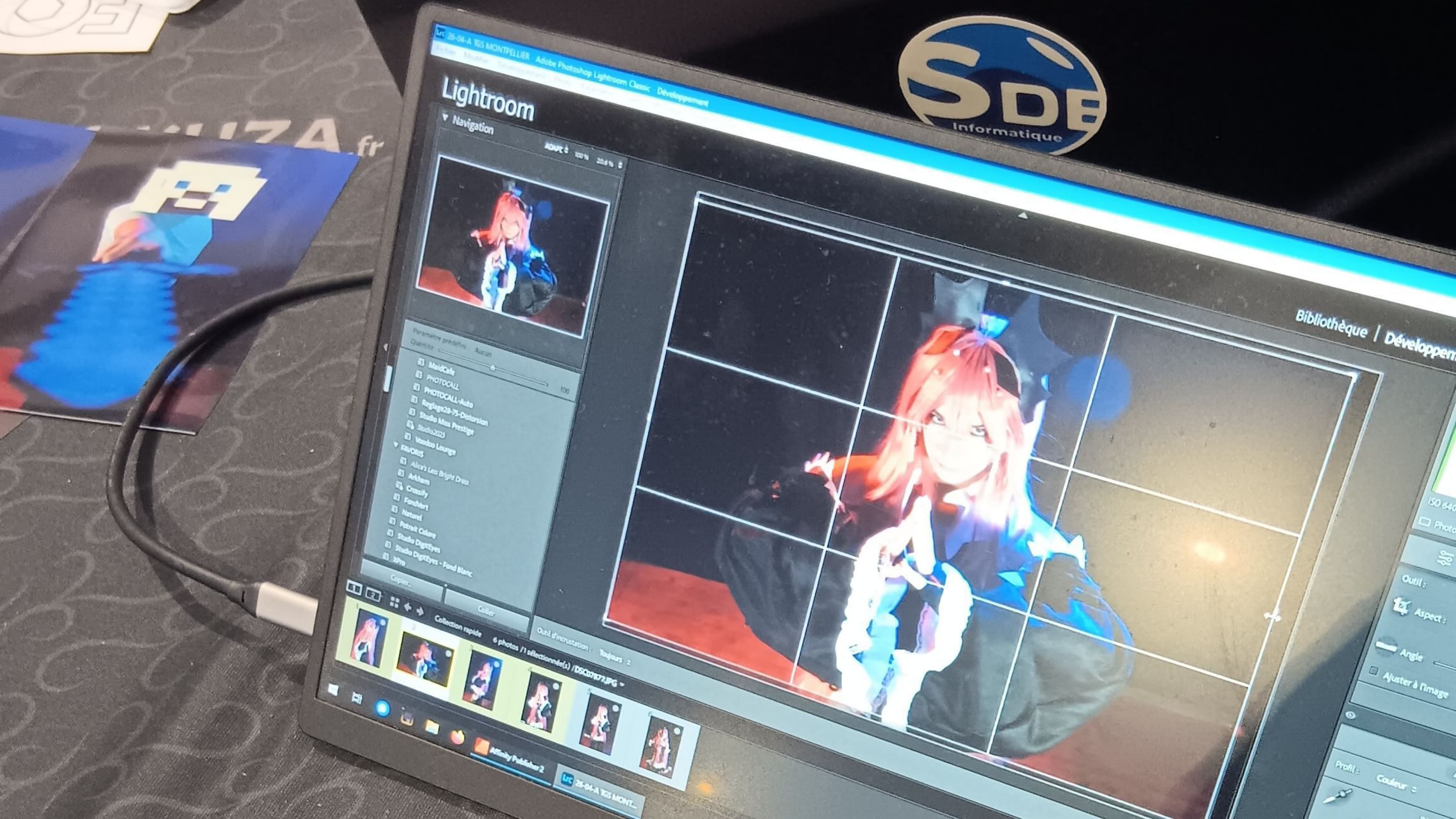Collapse the FAVORIS preset group
Viewport: 1456px width, 819px height.
pos(396,445)
